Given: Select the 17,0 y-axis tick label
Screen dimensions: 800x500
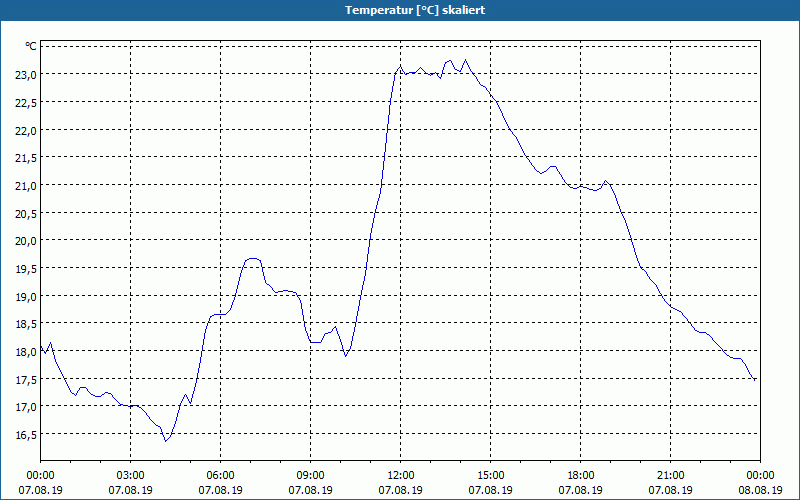Looking at the screenshot, I should click(x=24, y=407).
